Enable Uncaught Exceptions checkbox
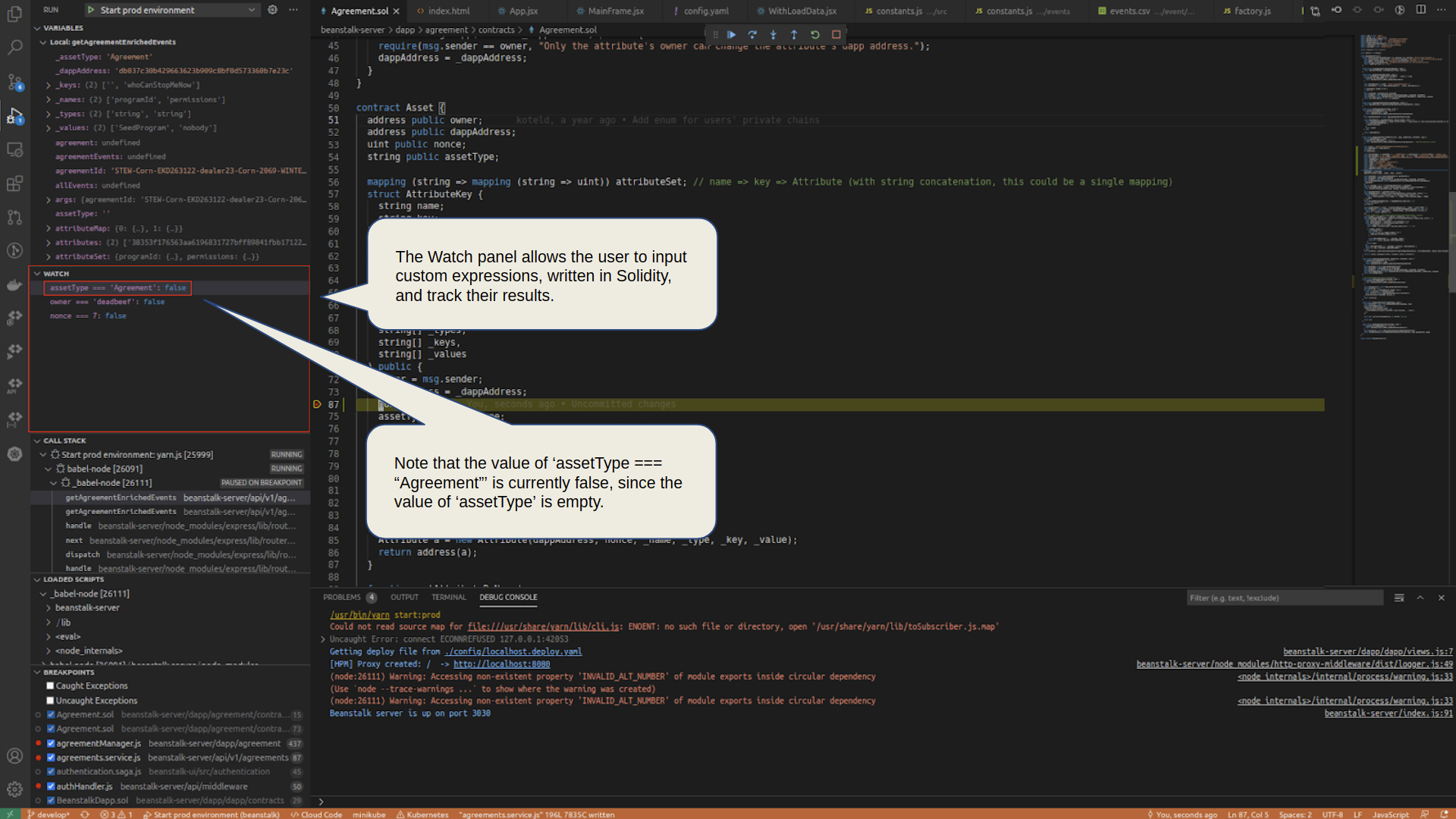The image size is (1456, 819). pos(50,701)
